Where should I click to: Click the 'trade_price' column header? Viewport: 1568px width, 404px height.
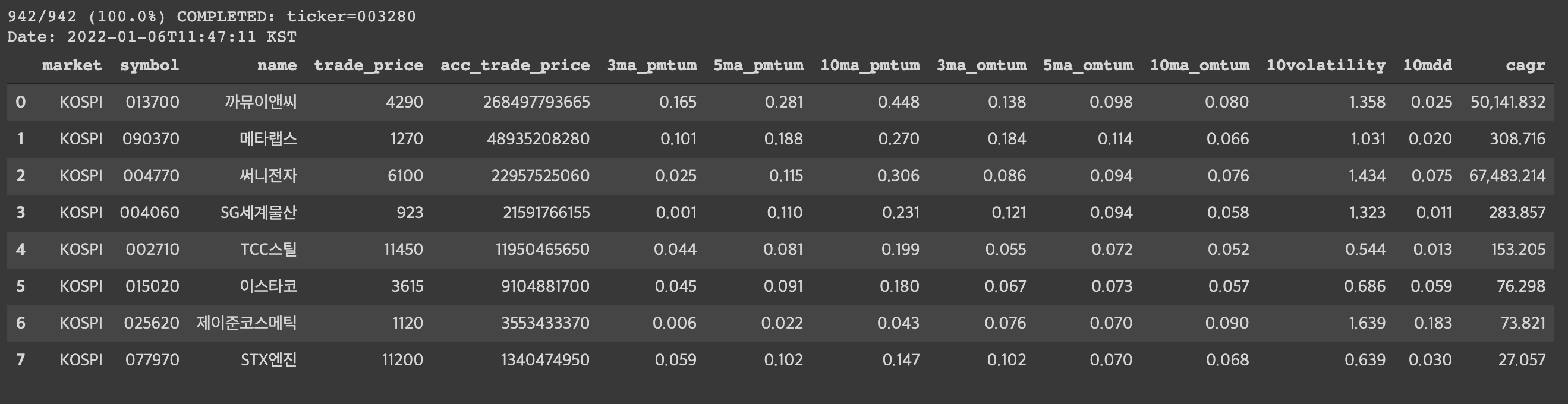[369, 65]
